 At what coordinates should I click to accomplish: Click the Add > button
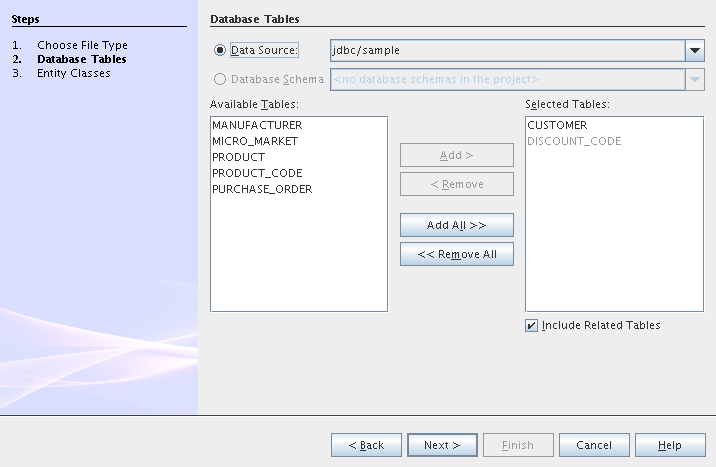pyautogui.click(x=457, y=155)
